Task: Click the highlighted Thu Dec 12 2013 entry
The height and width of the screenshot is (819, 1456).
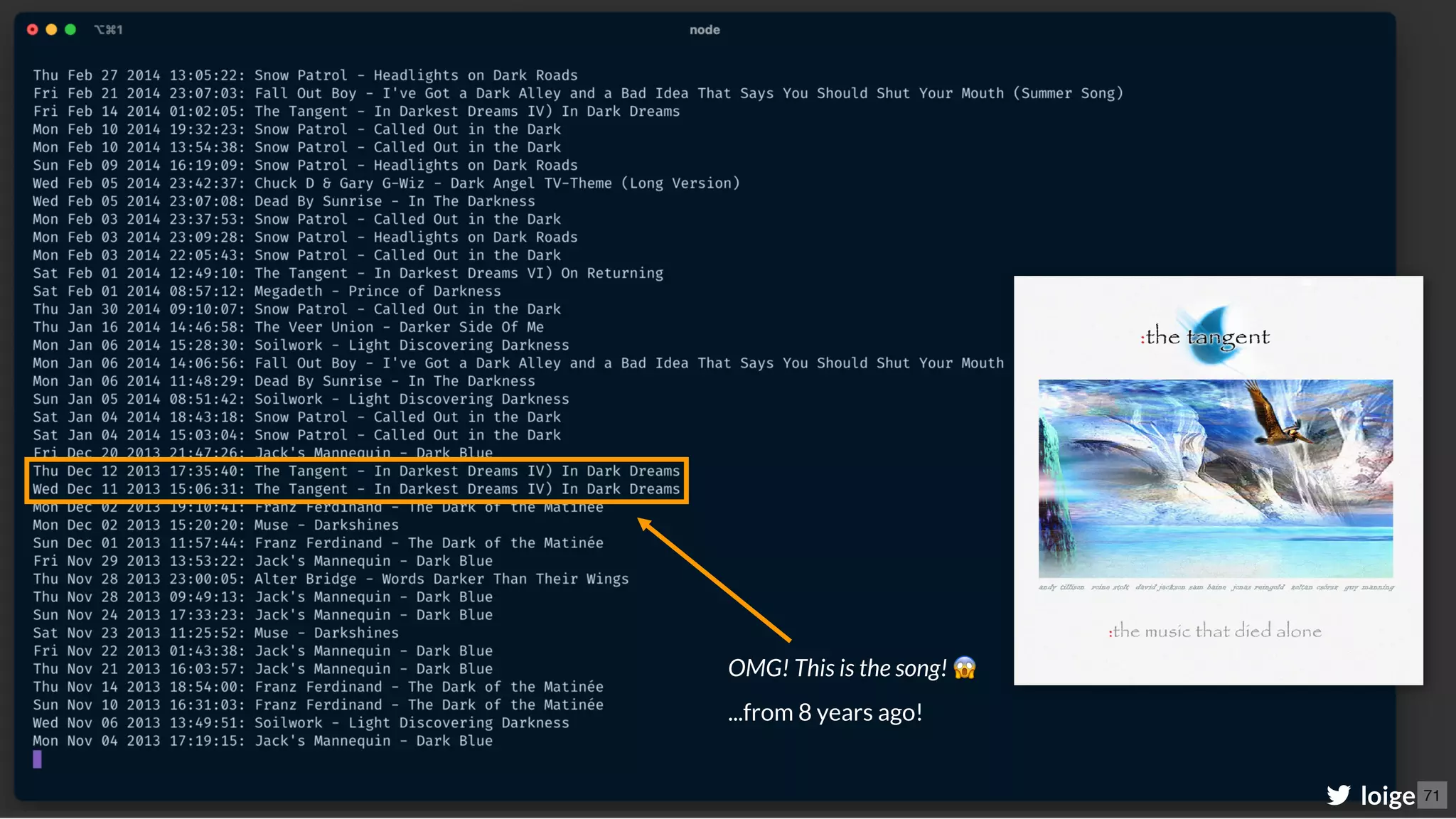Action: 355,471
